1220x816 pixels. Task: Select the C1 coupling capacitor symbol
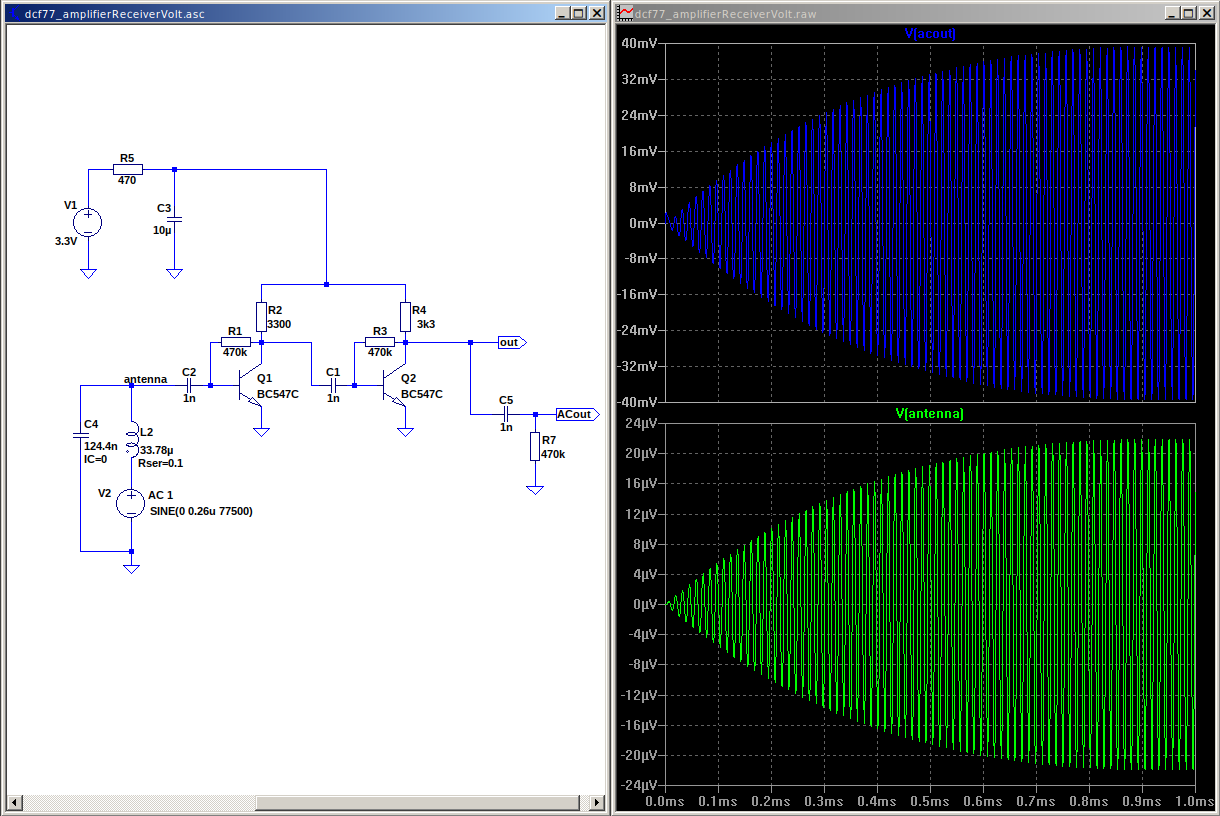tap(333, 384)
